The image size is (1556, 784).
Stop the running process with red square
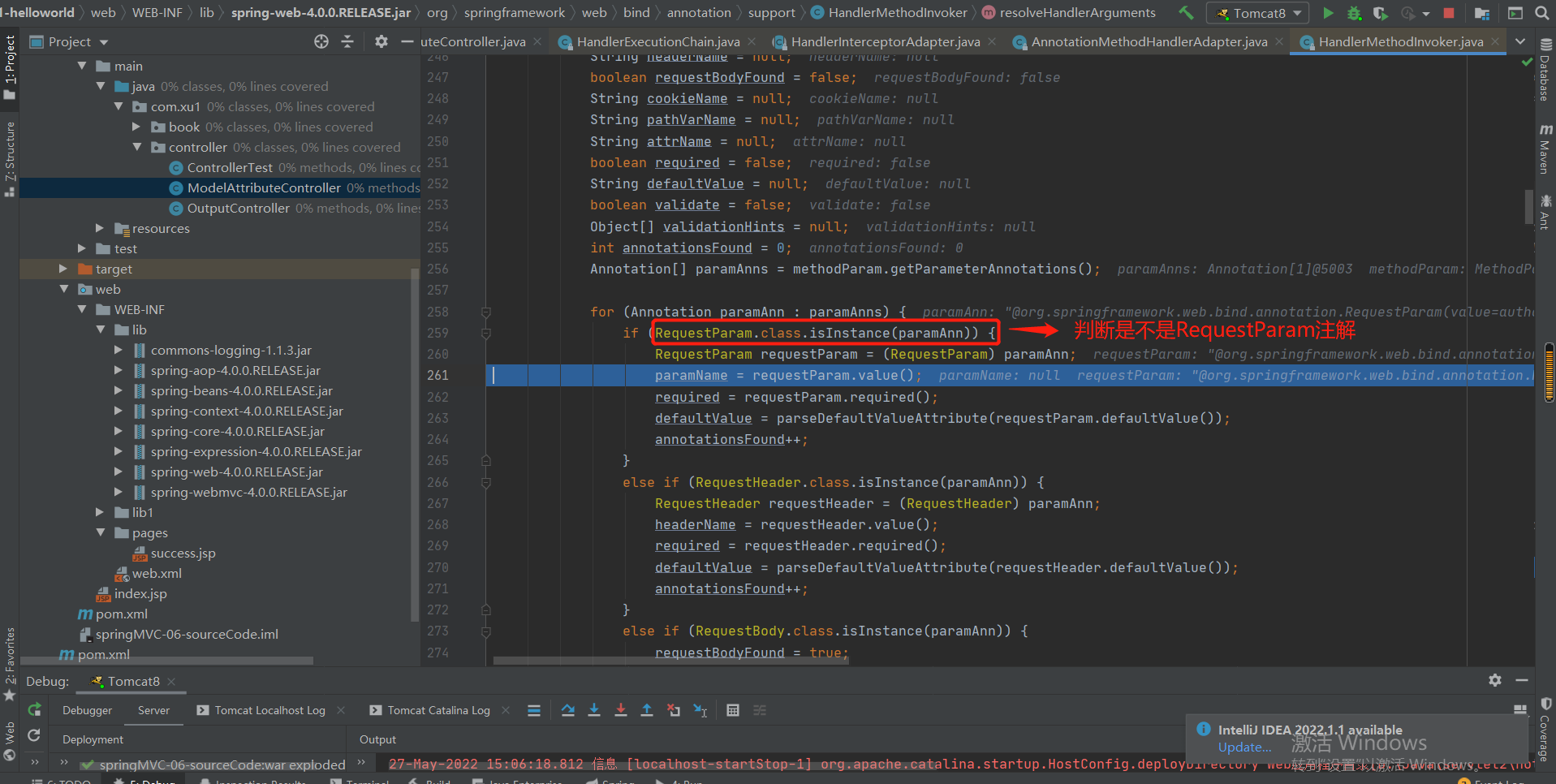pos(1449,13)
